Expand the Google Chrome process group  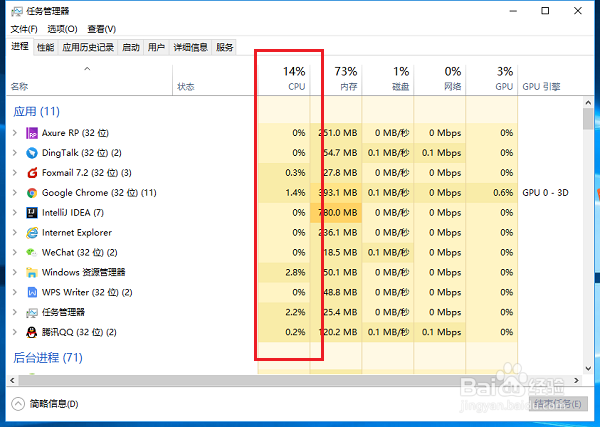(x=15, y=192)
